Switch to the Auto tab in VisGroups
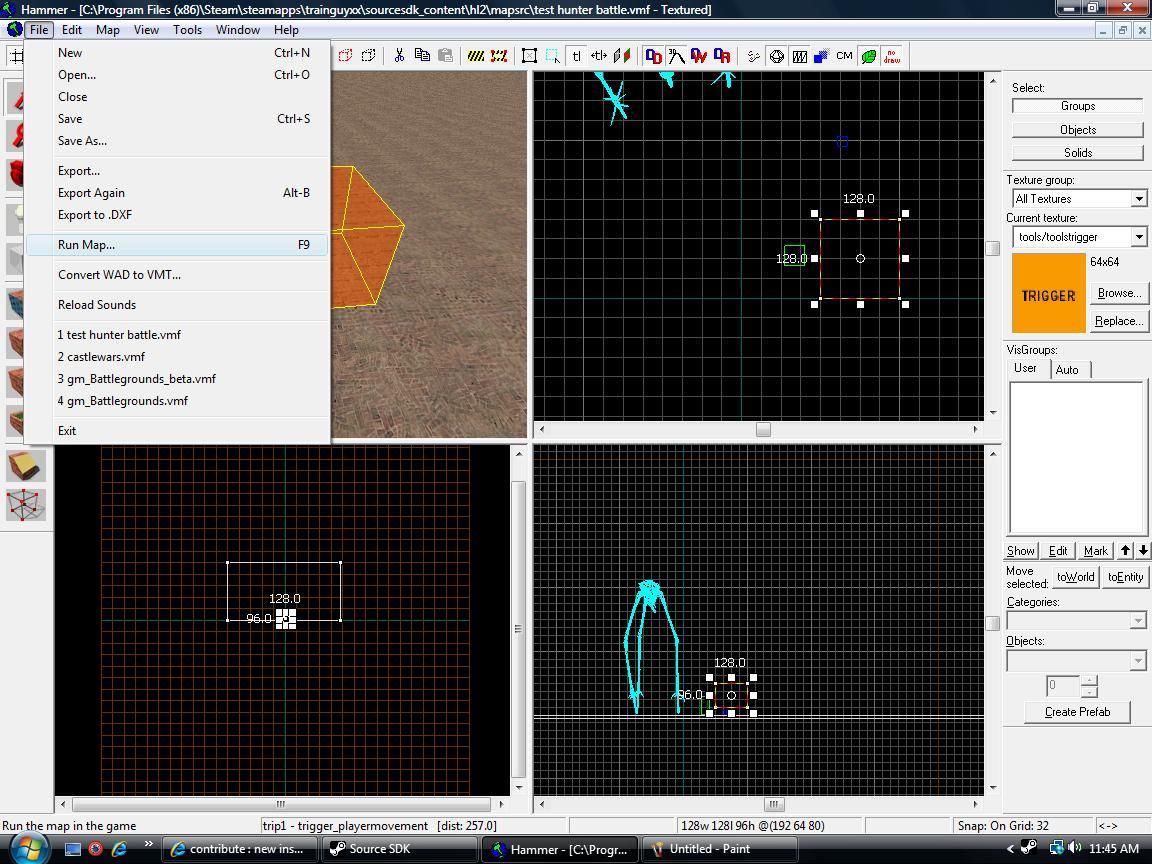Viewport: 1152px width, 864px height. click(x=1069, y=369)
